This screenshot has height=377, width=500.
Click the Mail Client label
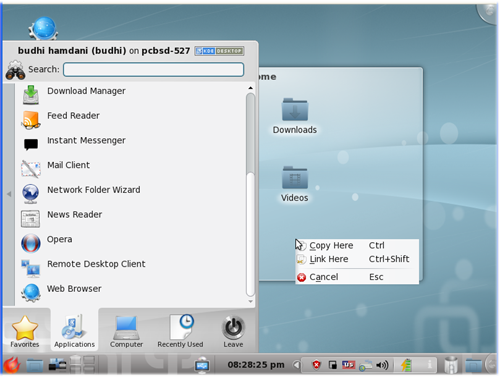pyautogui.click(x=68, y=165)
